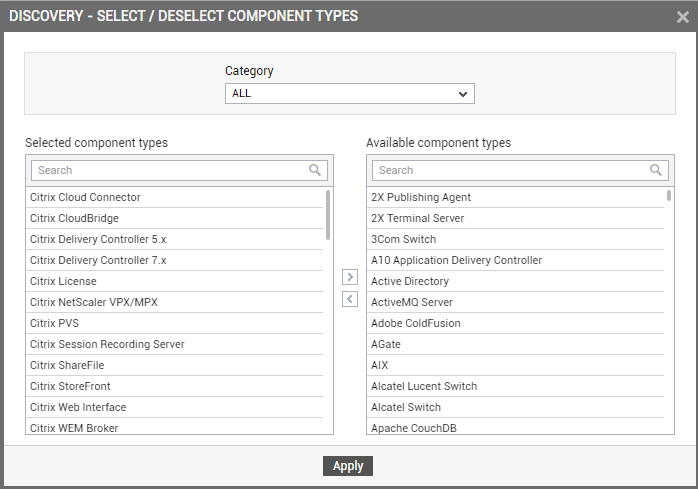
Task: Select Active Directory
Action: pos(516,281)
